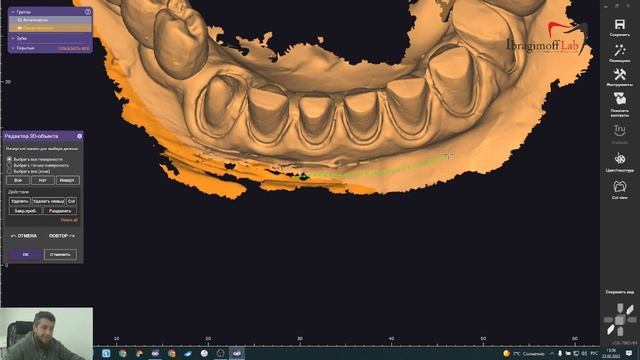Collapse the Группы section

tap(13, 12)
